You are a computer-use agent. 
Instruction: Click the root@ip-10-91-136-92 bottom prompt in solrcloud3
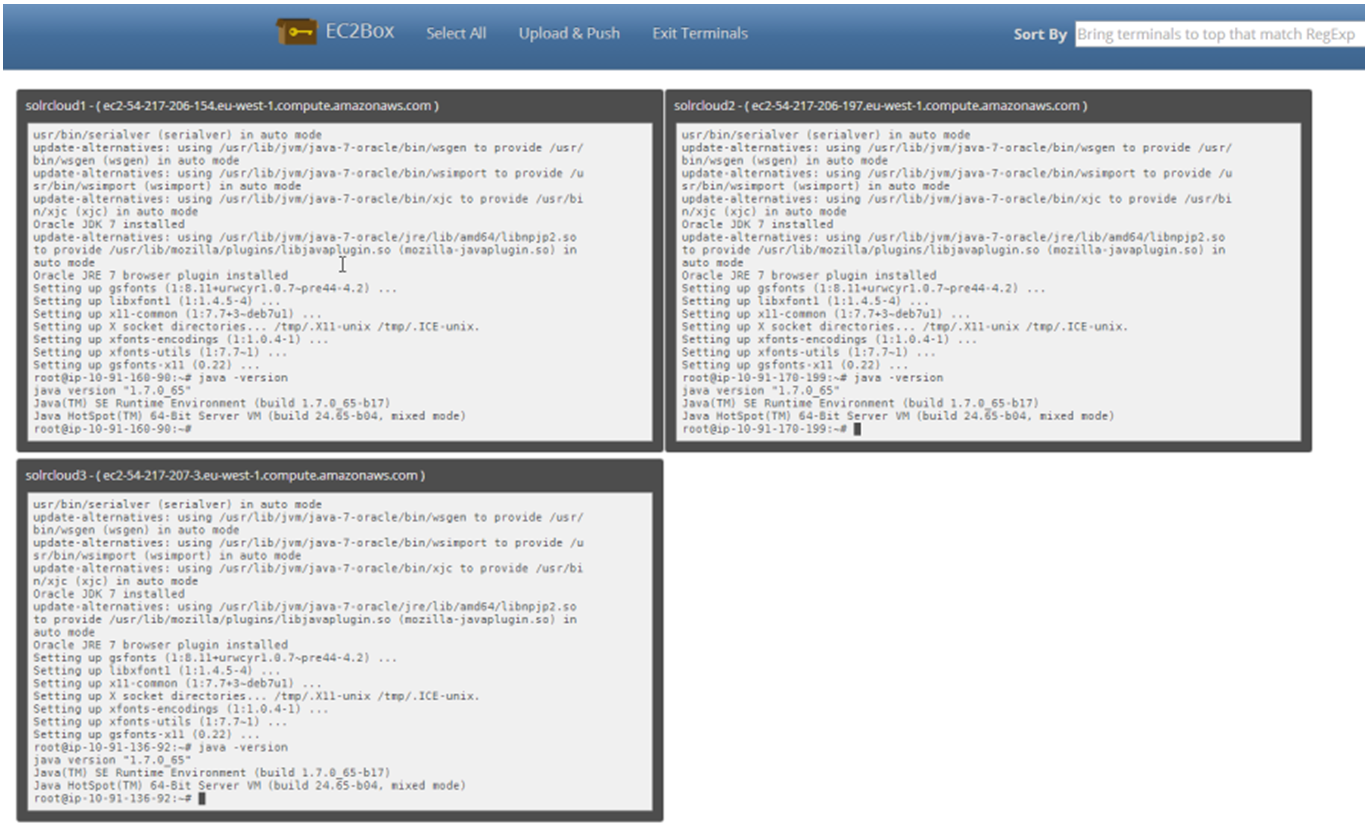(112, 799)
